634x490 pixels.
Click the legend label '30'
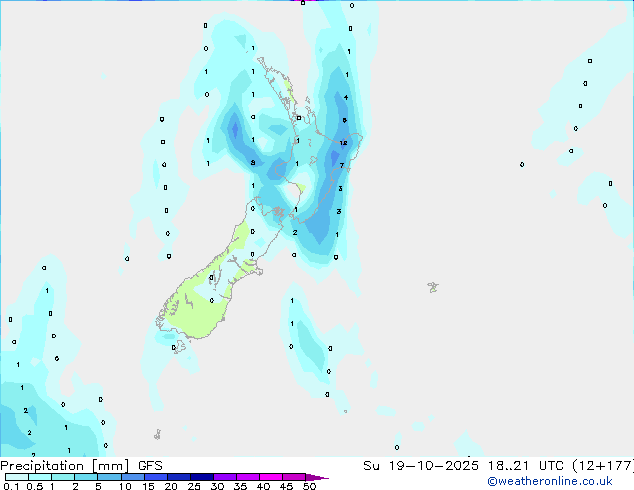click(217, 486)
